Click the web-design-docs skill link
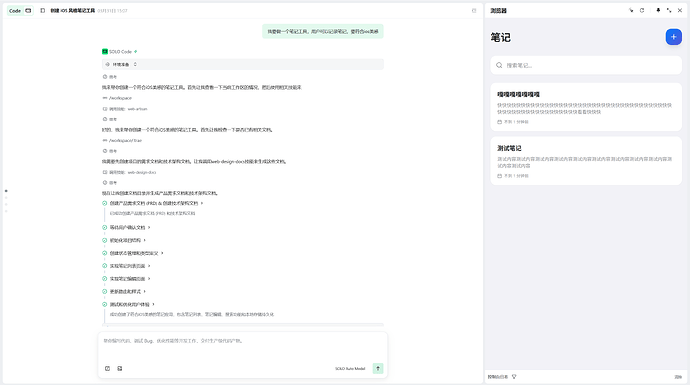Image resolution: width=690 pixels, height=385 pixels. (x=142, y=172)
